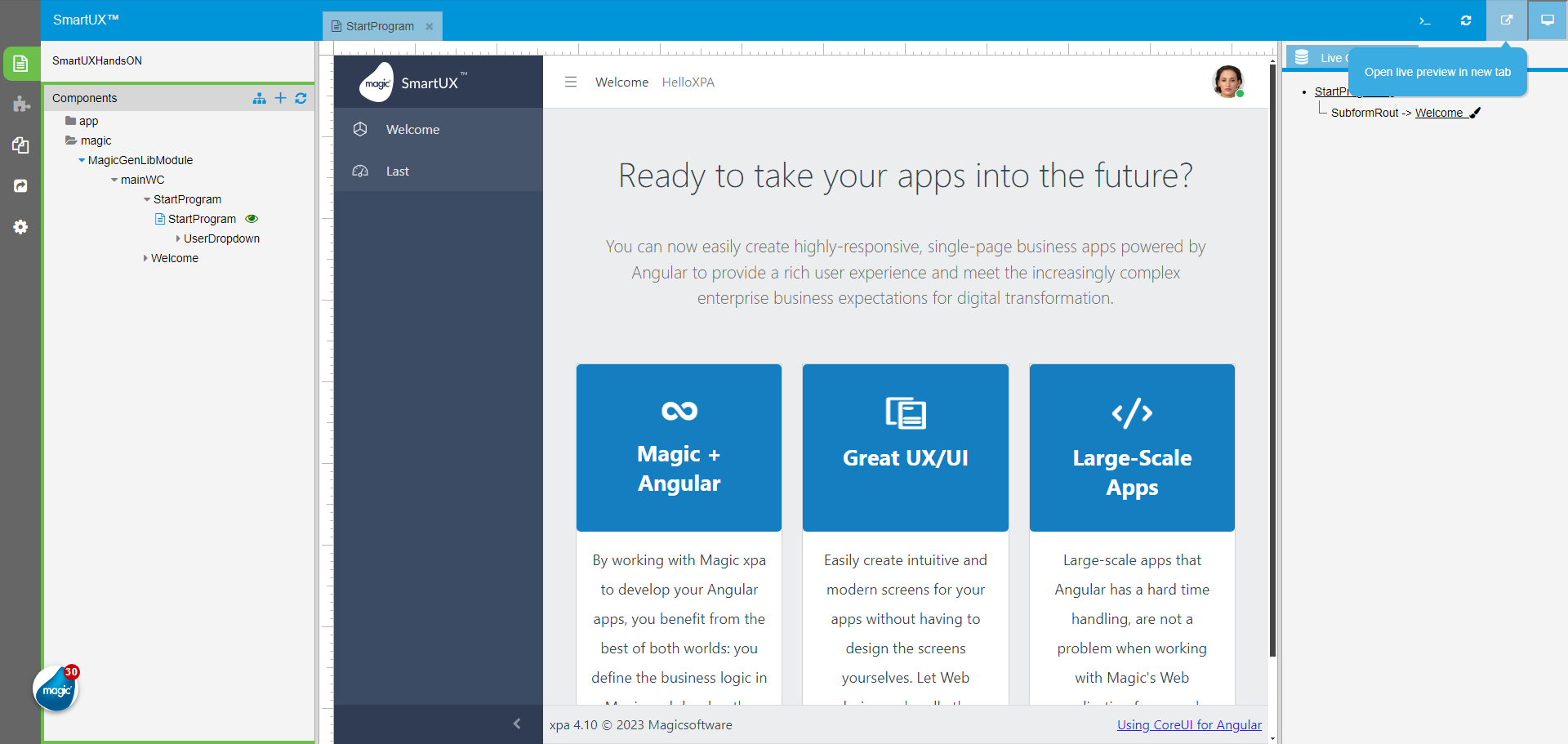The width and height of the screenshot is (1568, 744).
Task: Toggle the StartProgram eye visibility icon
Action: 252,219
